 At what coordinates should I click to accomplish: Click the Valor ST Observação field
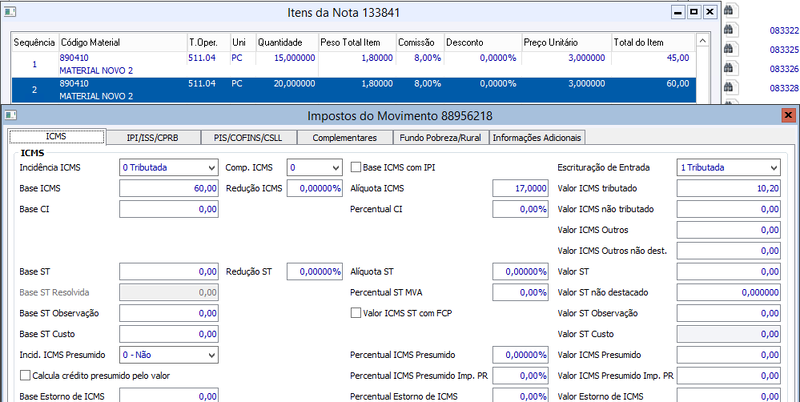[x=729, y=313]
